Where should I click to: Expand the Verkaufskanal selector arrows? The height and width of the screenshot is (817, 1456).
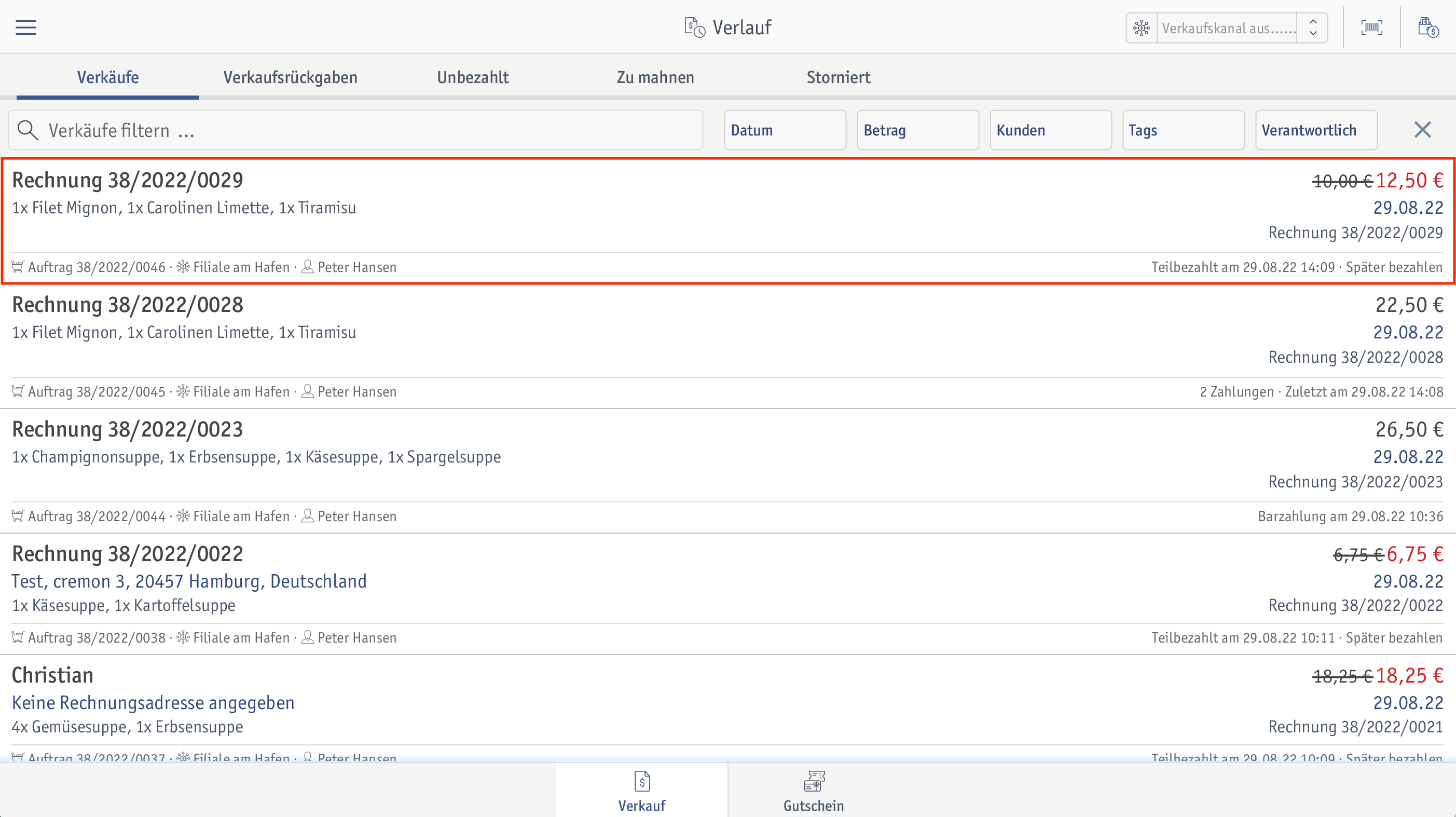(x=1313, y=28)
